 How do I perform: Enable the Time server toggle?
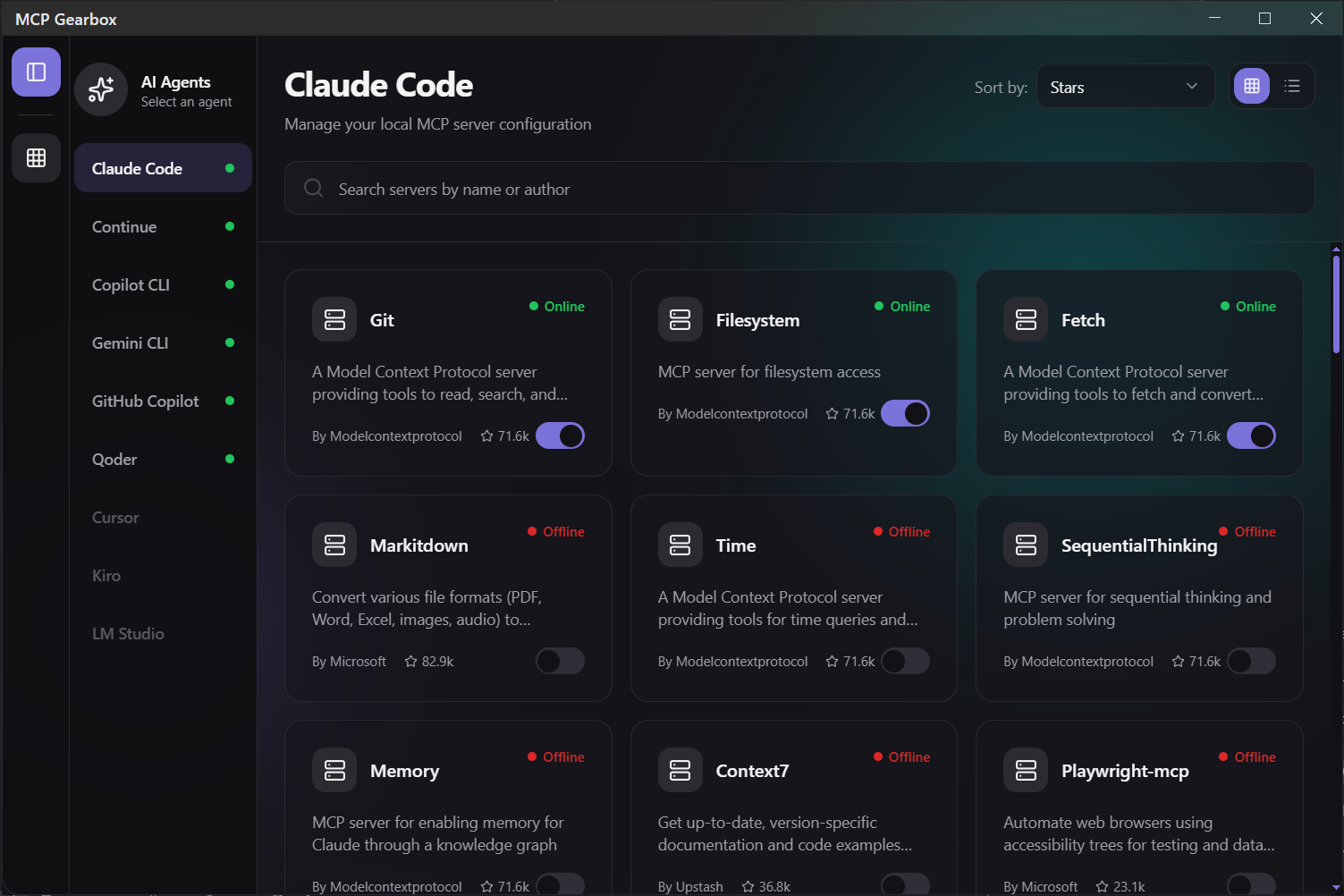(x=905, y=661)
